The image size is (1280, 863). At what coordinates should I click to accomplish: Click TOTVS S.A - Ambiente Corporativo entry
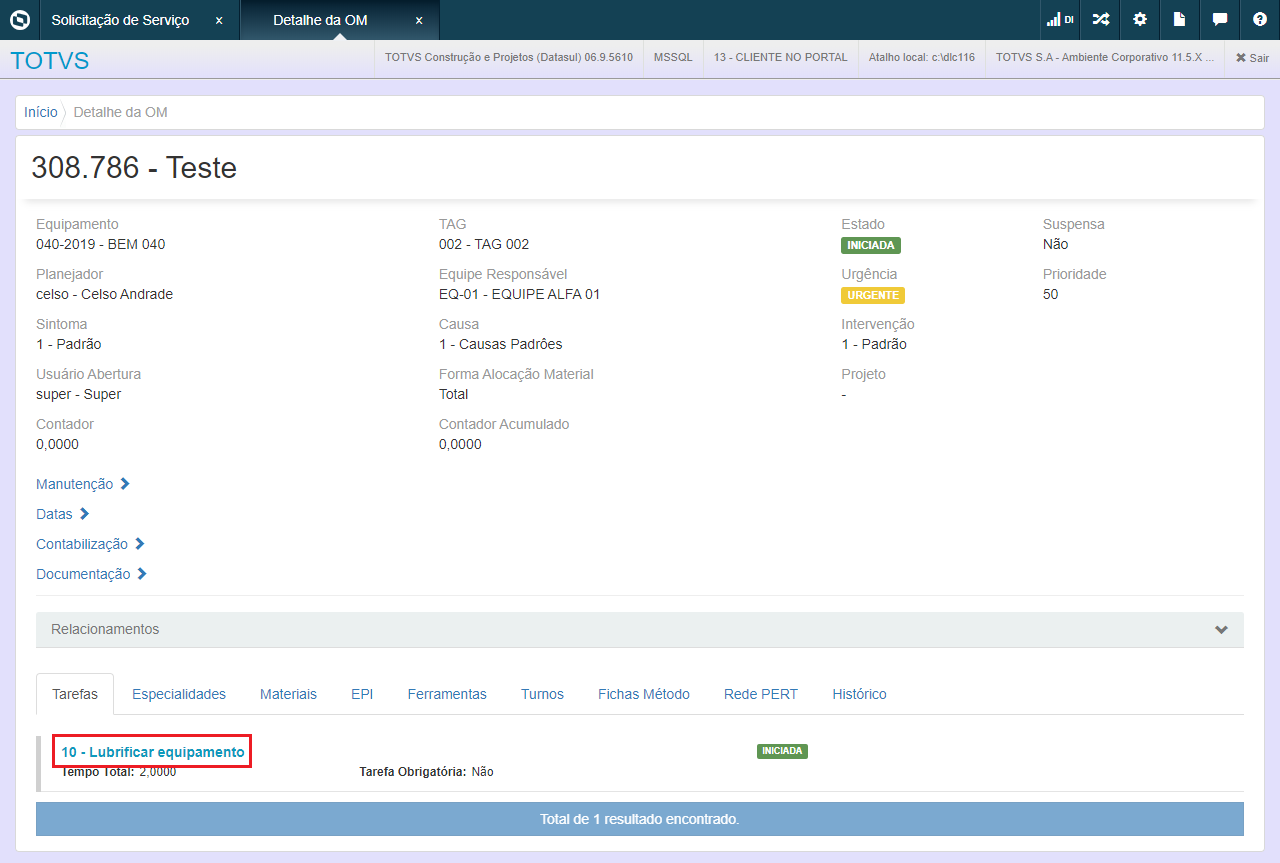[1105, 58]
